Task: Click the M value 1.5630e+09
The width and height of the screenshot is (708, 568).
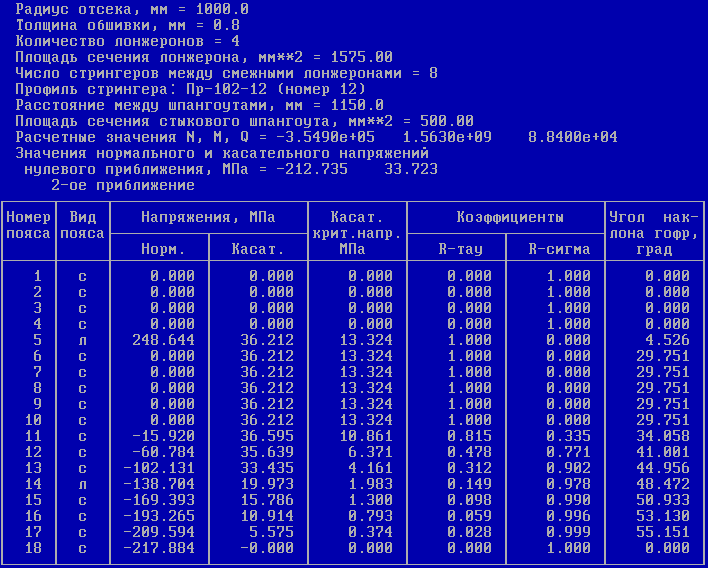Action: [447, 137]
